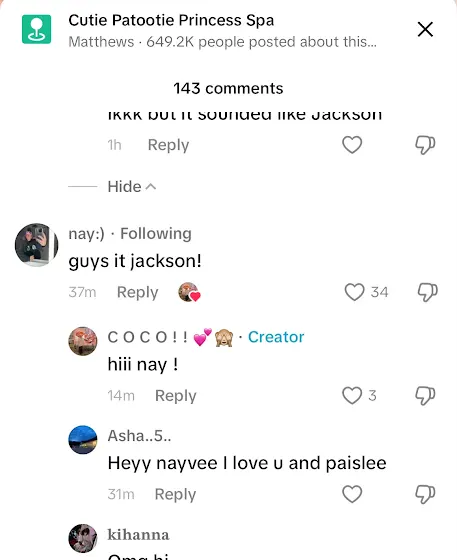Screen dimensions: 457x560
Task: Like nay:)'s 'guys it jackson!' comment
Action: click(354, 292)
